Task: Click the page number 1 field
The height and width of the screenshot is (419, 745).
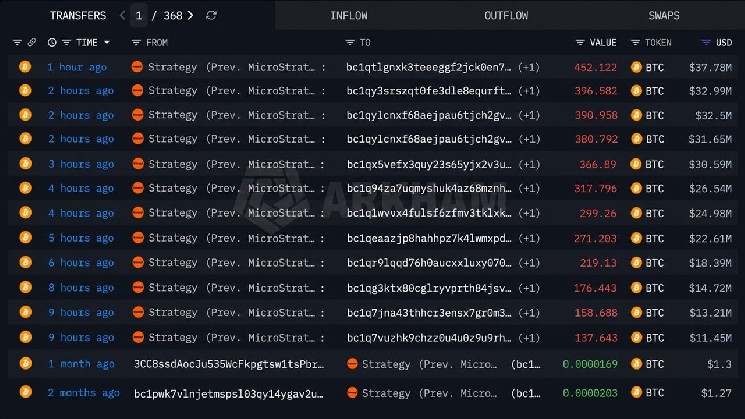Action: [139, 16]
